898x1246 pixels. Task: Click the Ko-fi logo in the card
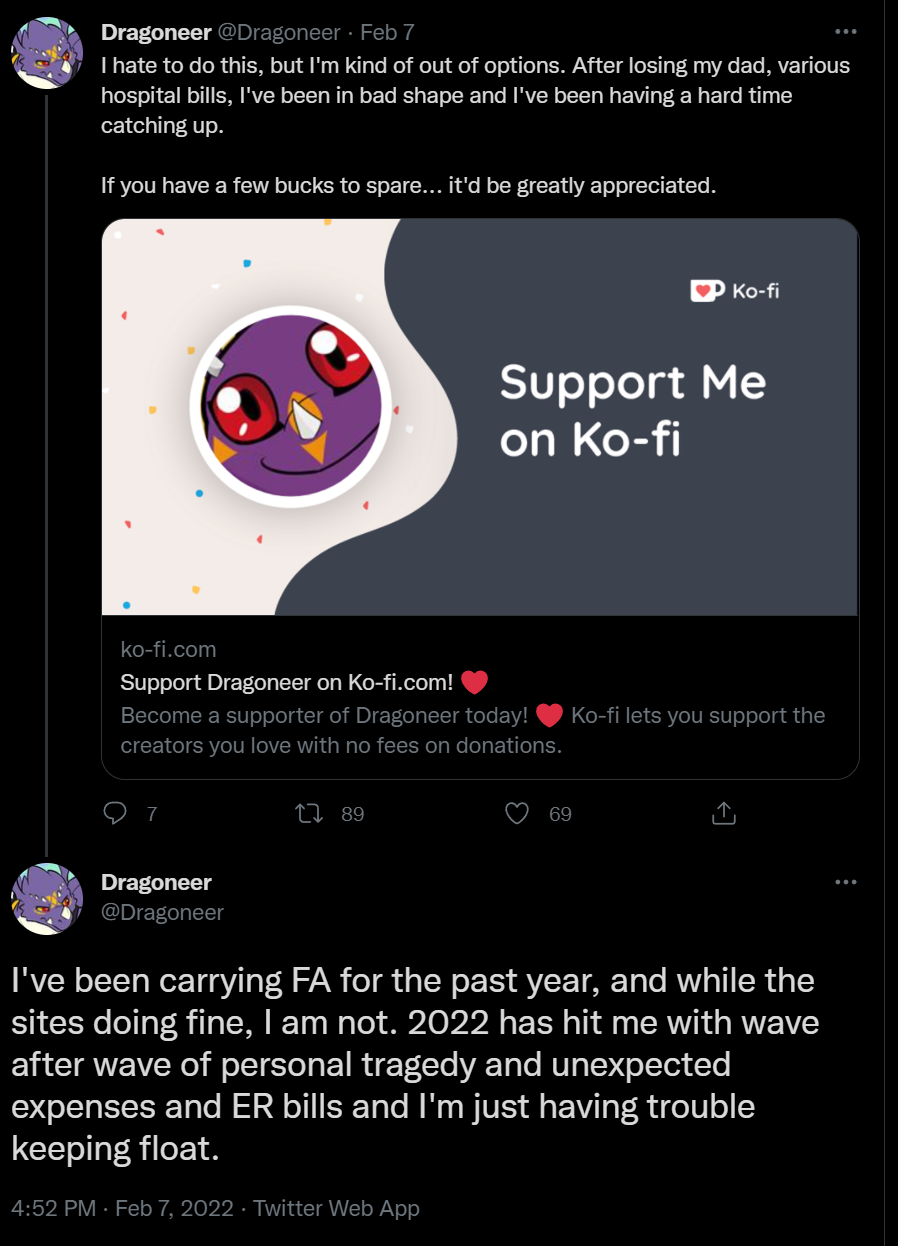pyautogui.click(x=735, y=291)
